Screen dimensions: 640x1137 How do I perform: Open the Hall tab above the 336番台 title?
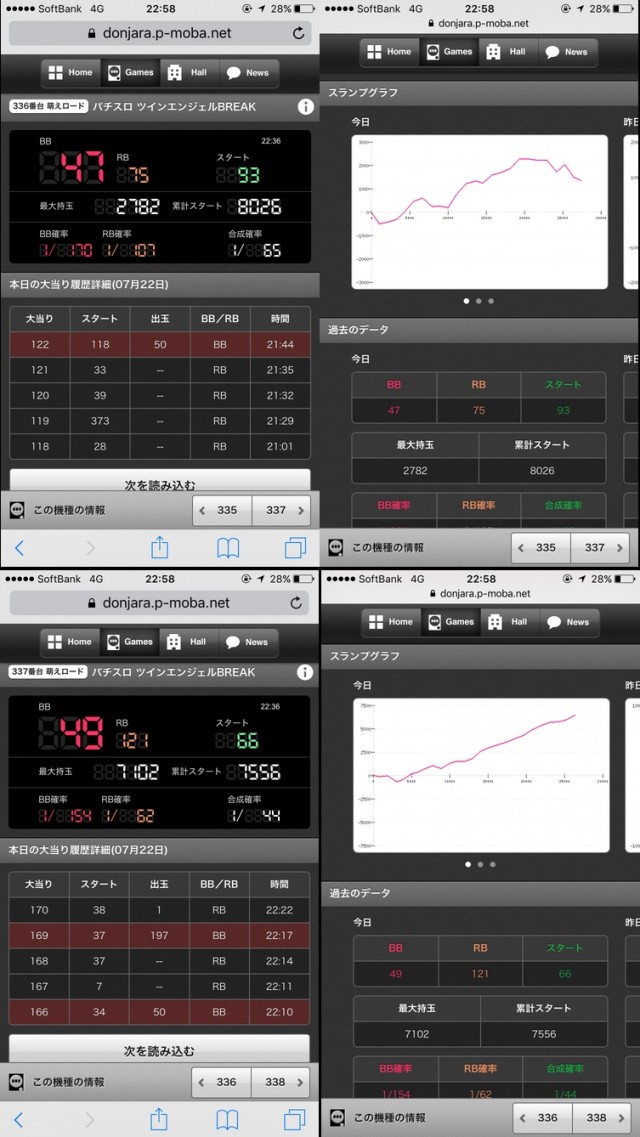pyautogui.click(x=187, y=73)
